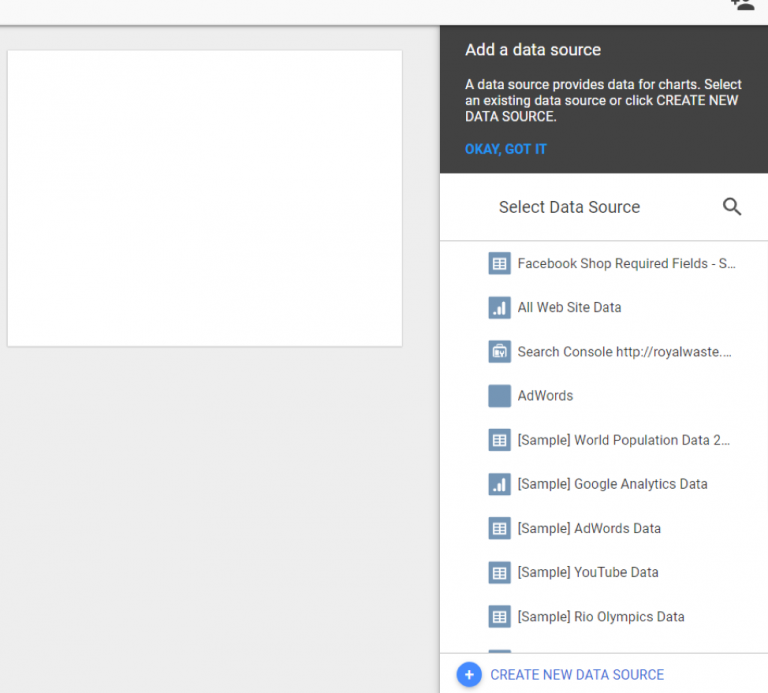
Task: Click the Sample Google Analytics bar-chart icon
Action: (499, 484)
